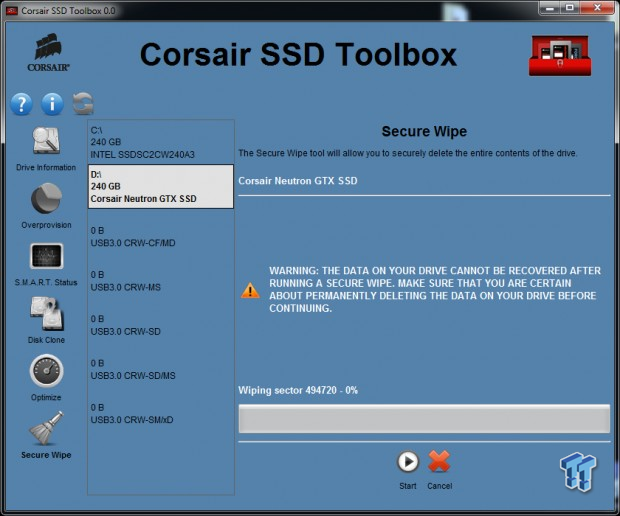
Task: Click the Optimize label
Action: point(46,397)
